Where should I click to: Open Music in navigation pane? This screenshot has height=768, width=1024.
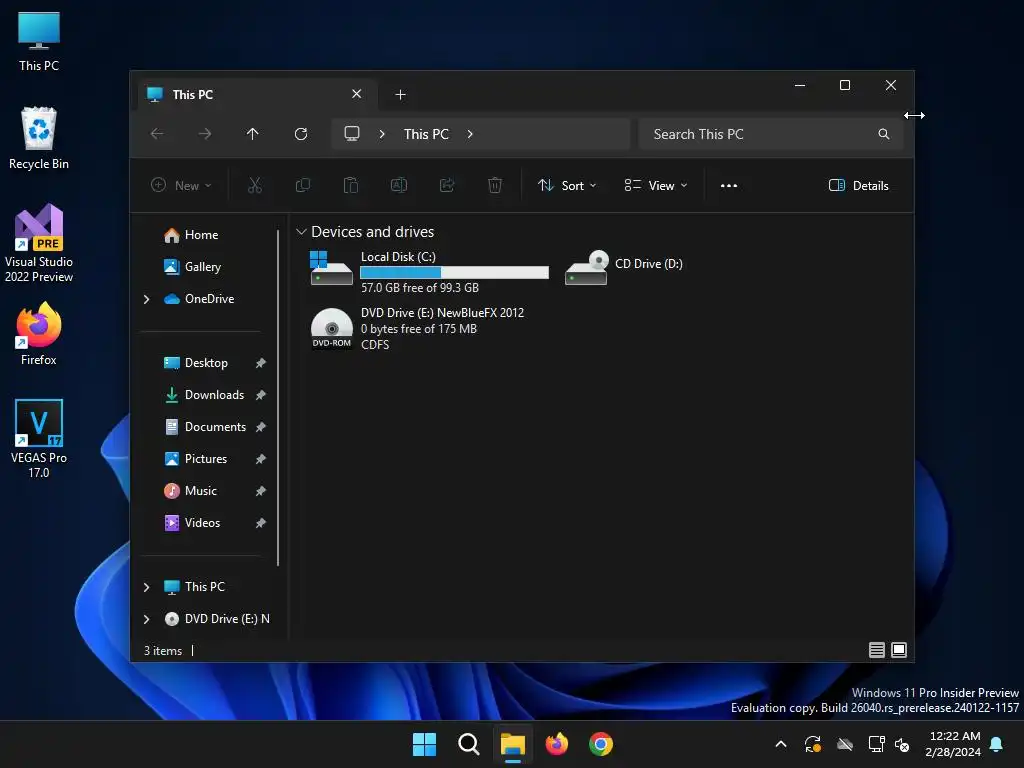190,491
